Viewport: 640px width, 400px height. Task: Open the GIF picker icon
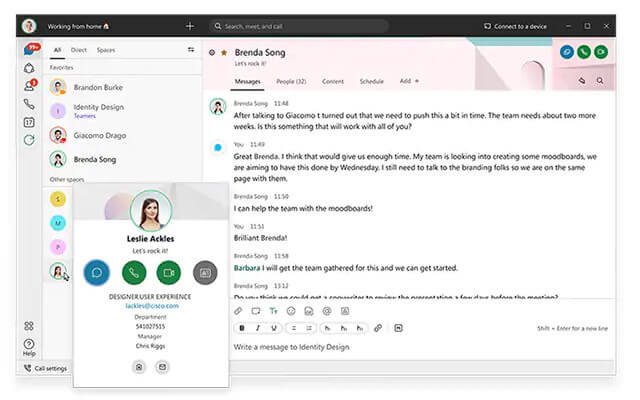point(309,311)
